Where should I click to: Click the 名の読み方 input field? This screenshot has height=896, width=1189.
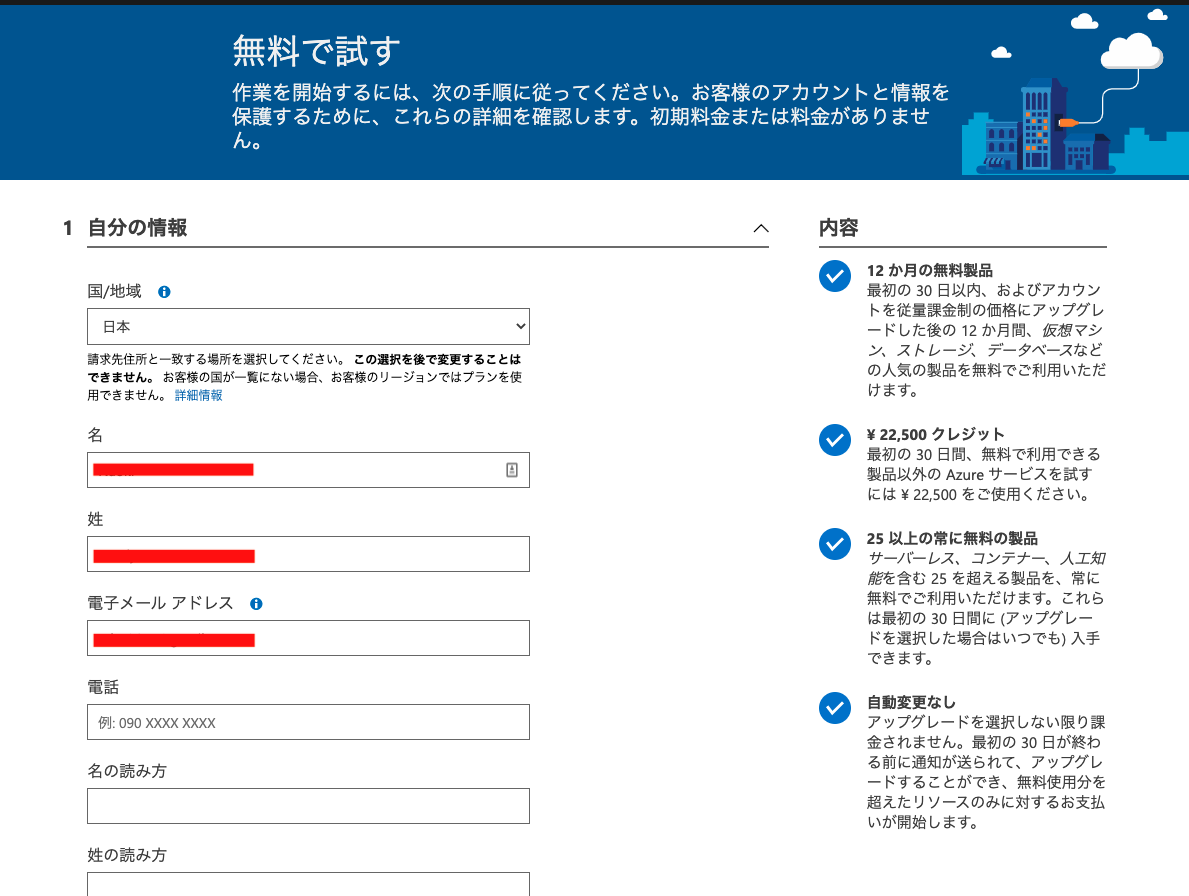tap(308, 805)
